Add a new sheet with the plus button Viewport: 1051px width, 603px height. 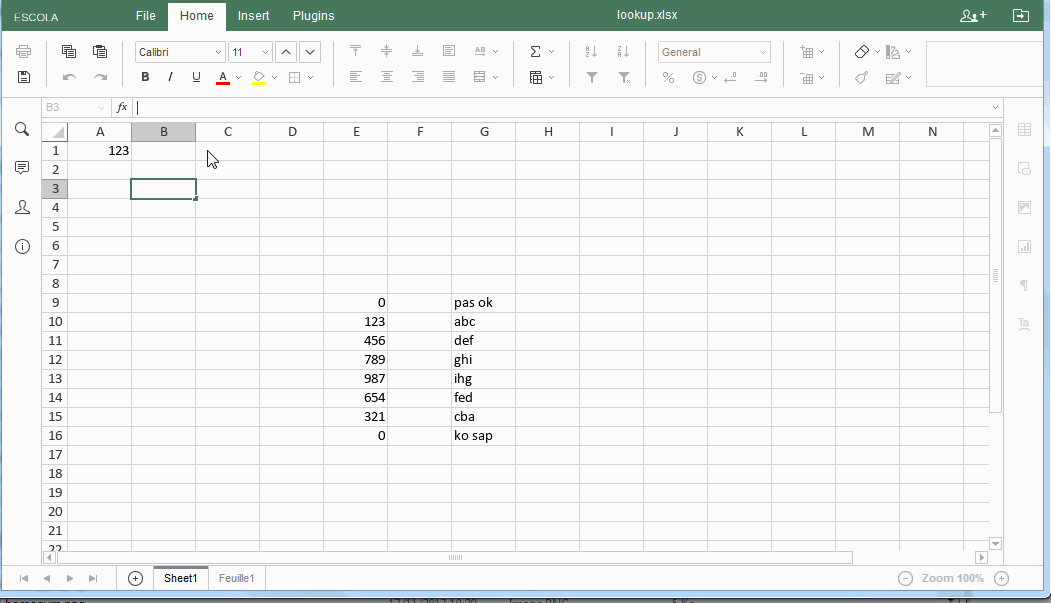click(134, 578)
